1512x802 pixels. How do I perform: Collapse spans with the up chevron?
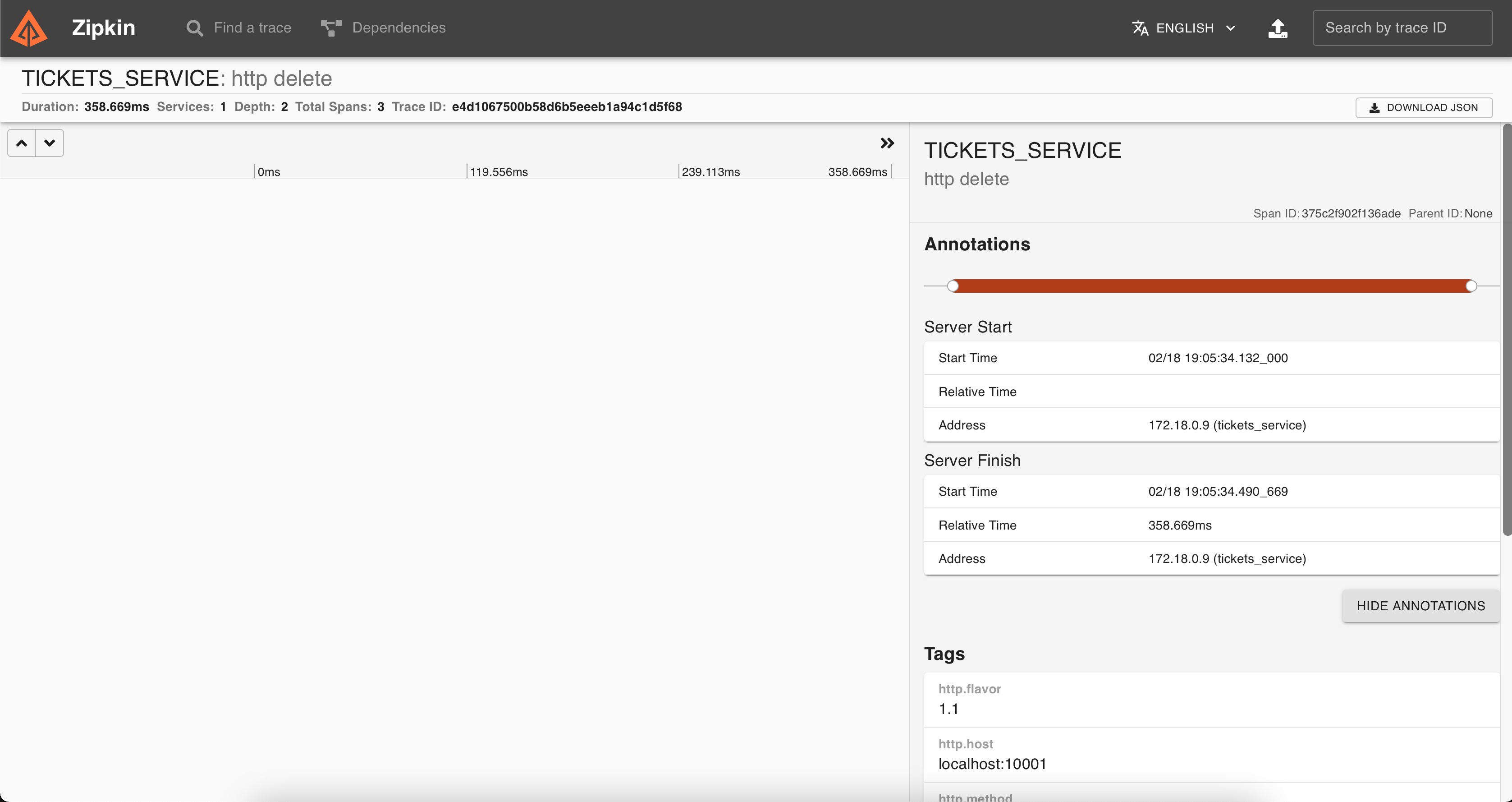coord(22,143)
